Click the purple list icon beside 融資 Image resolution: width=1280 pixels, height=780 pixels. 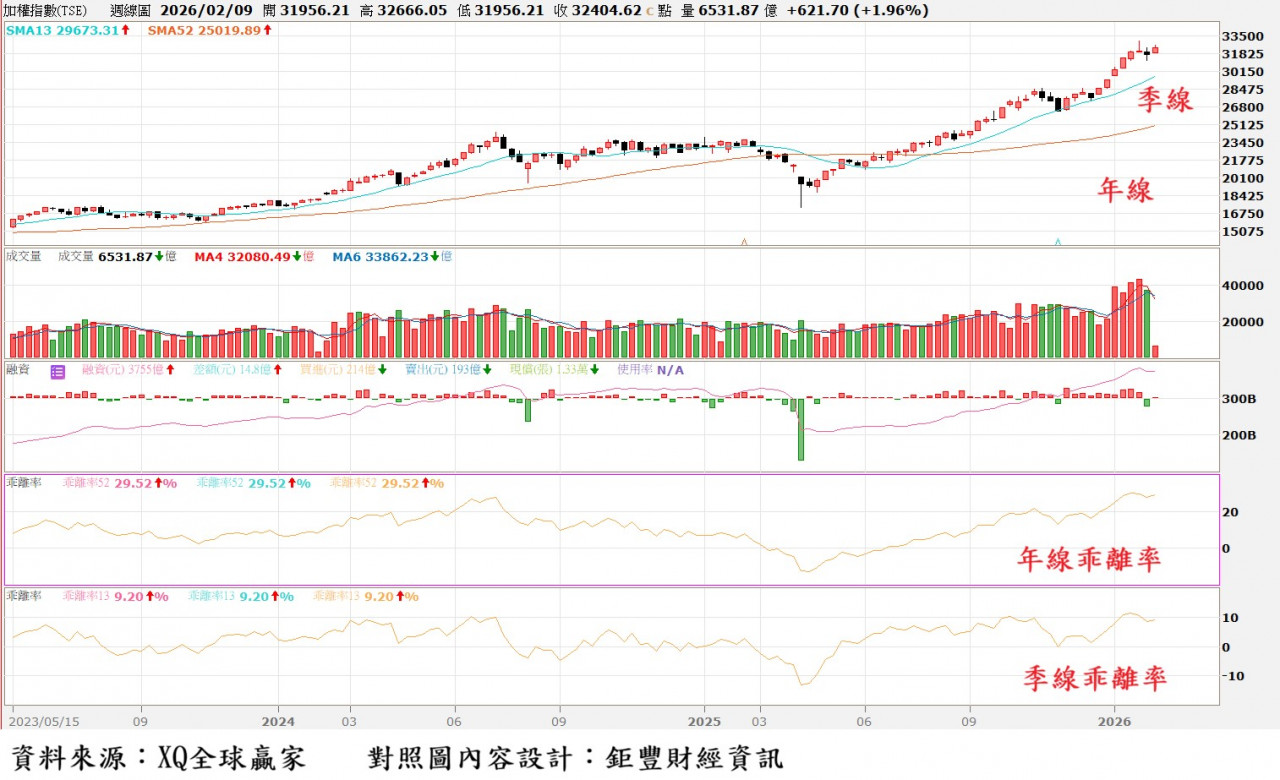coord(57,371)
